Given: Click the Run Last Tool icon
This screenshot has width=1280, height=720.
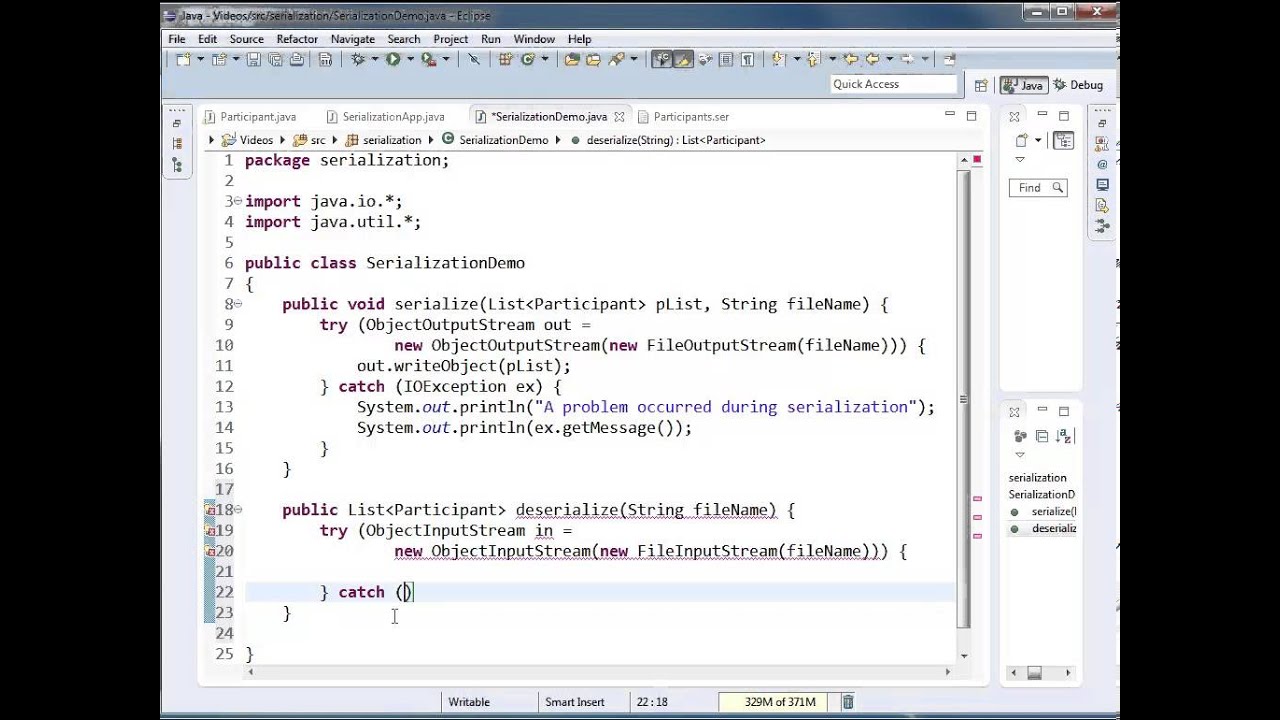Looking at the screenshot, I should point(428,60).
